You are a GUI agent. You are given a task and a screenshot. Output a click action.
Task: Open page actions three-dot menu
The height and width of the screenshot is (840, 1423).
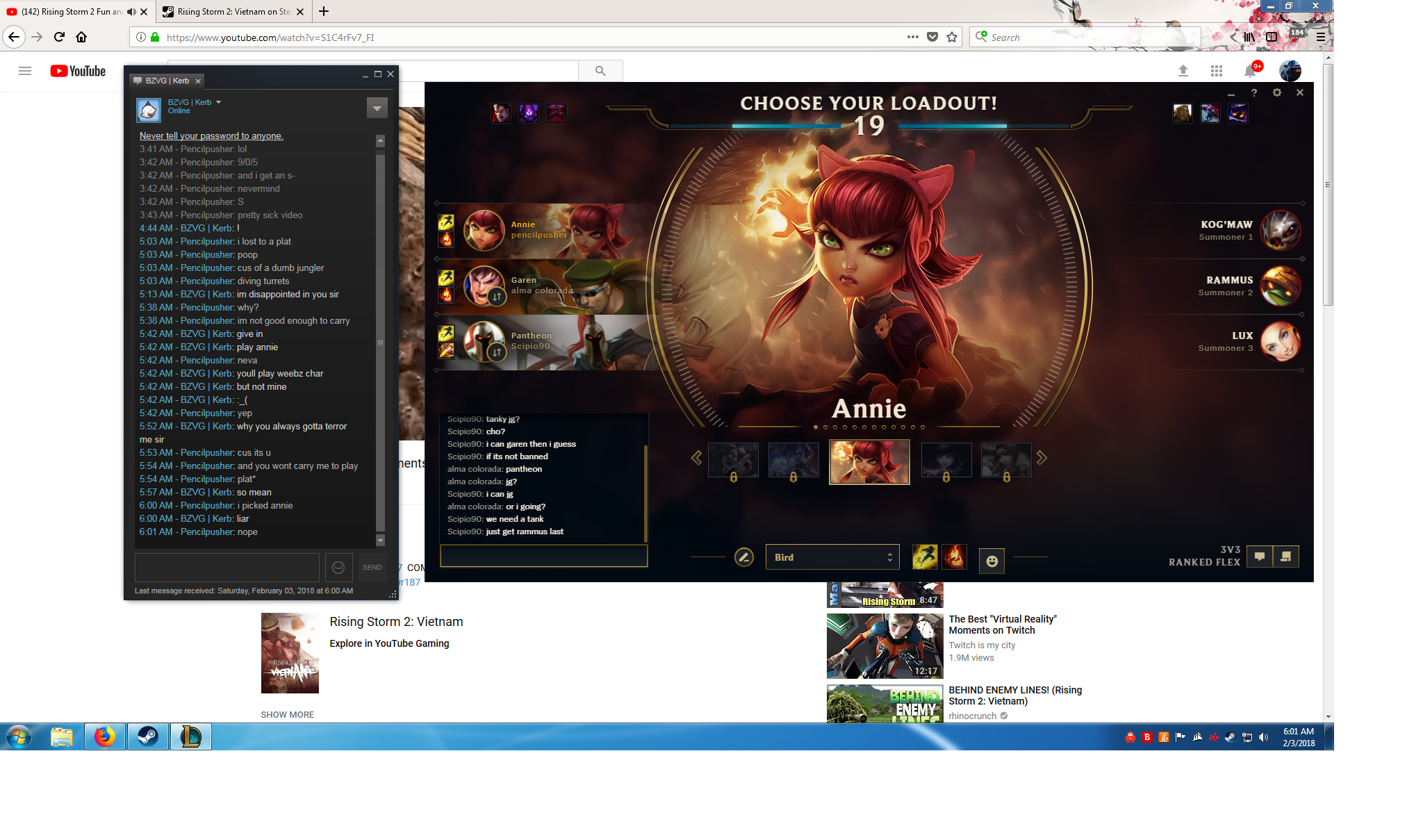click(x=913, y=37)
